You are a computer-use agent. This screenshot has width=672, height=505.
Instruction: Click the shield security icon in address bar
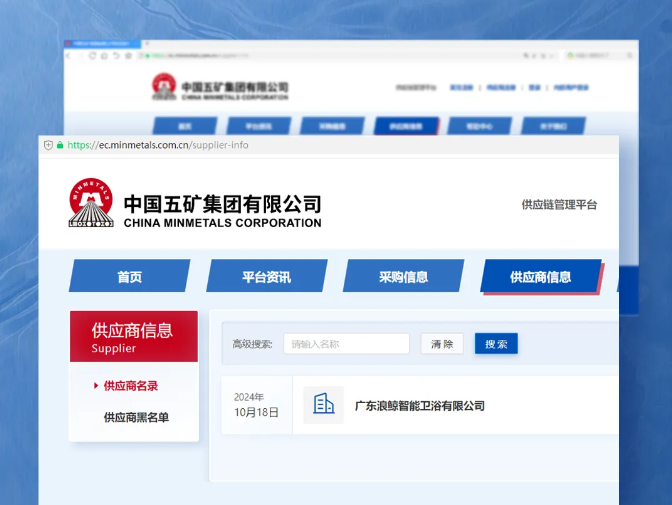click(48, 145)
